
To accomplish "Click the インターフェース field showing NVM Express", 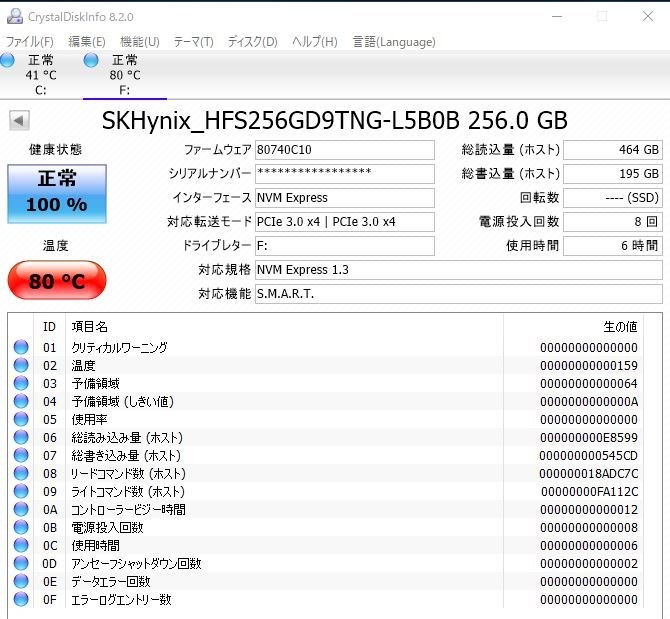I will point(345,198).
